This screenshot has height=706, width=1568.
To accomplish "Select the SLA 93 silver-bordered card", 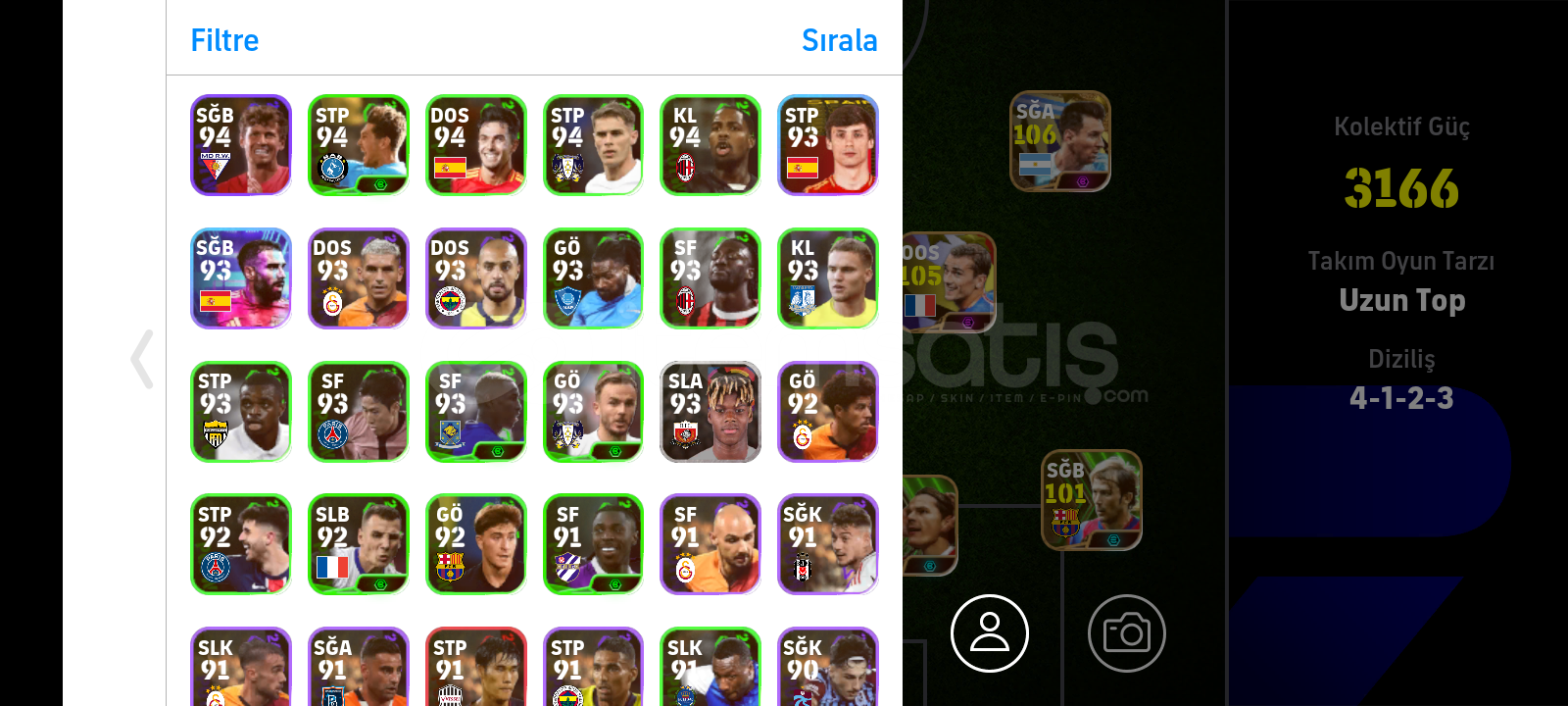I will [x=710, y=412].
